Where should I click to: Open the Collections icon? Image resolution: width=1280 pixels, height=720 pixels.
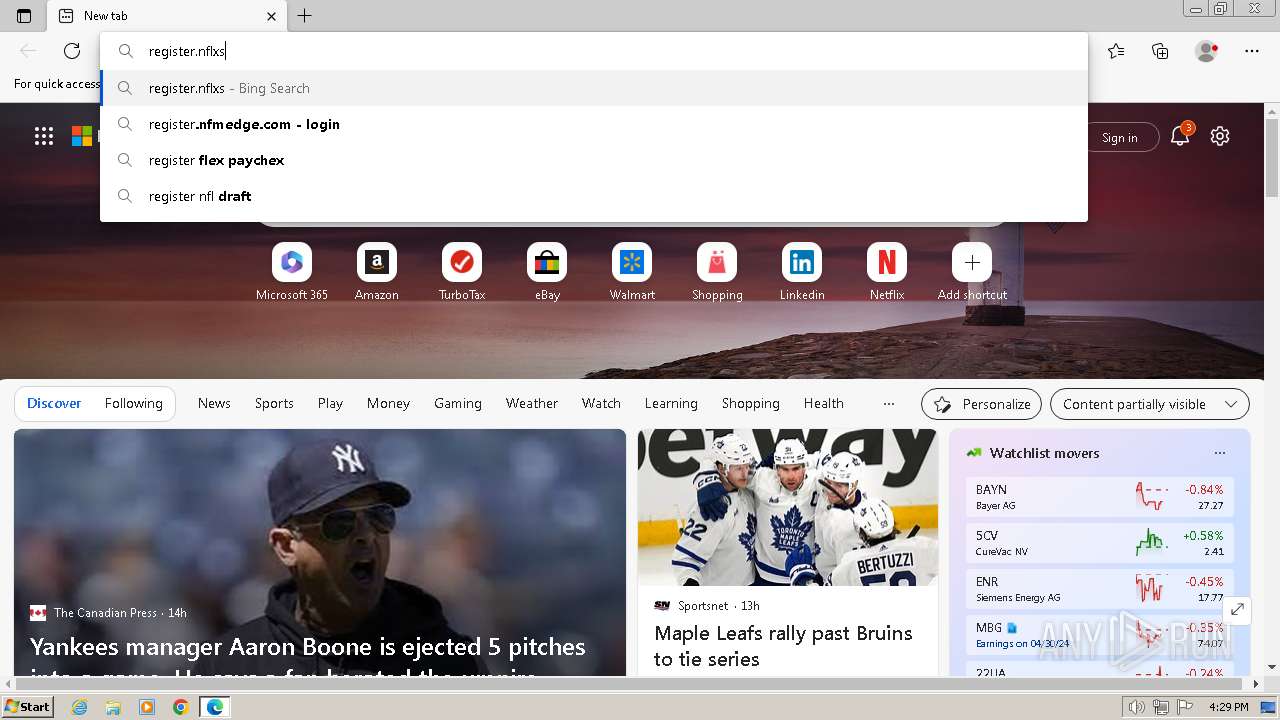click(1160, 51)
